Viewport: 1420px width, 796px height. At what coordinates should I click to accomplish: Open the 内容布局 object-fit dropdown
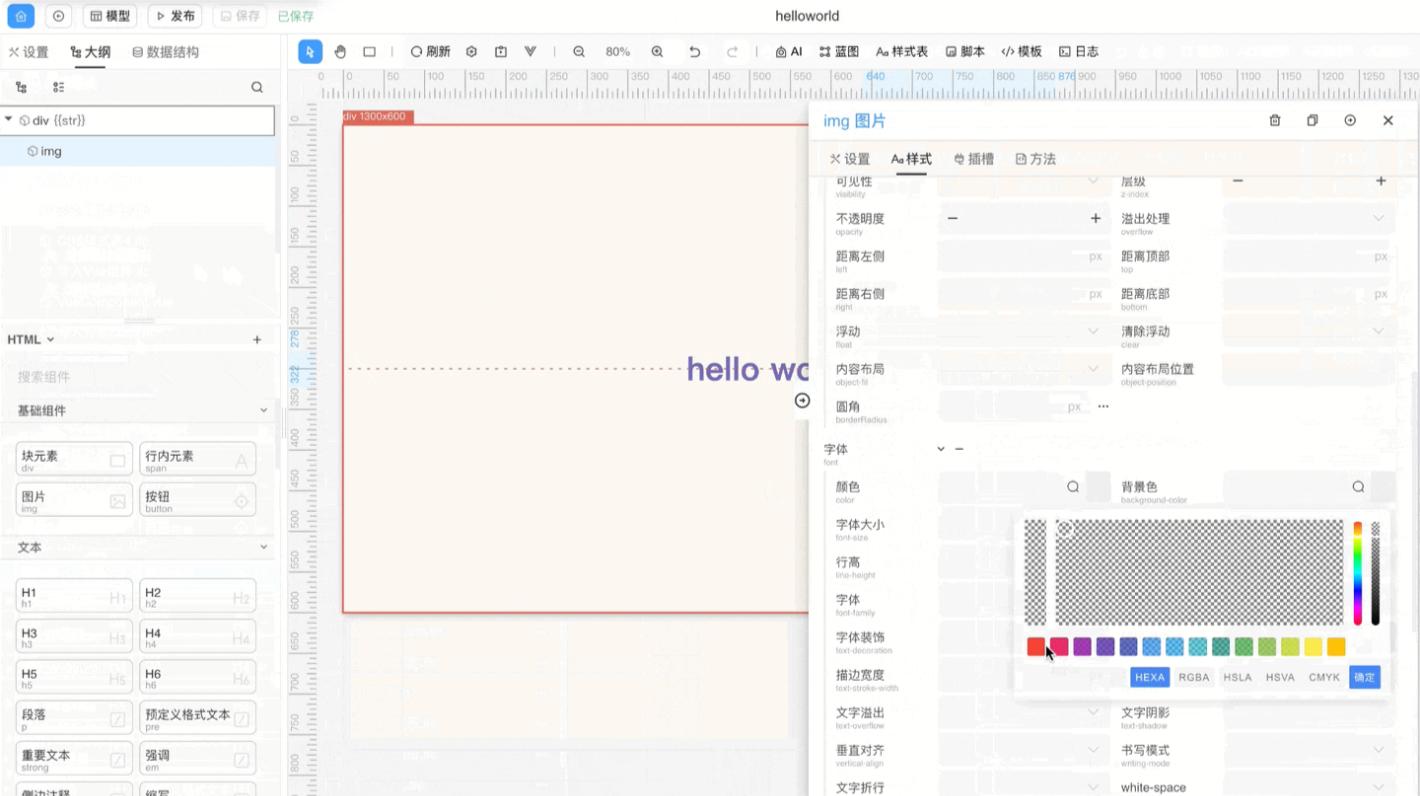(1024, 369)
